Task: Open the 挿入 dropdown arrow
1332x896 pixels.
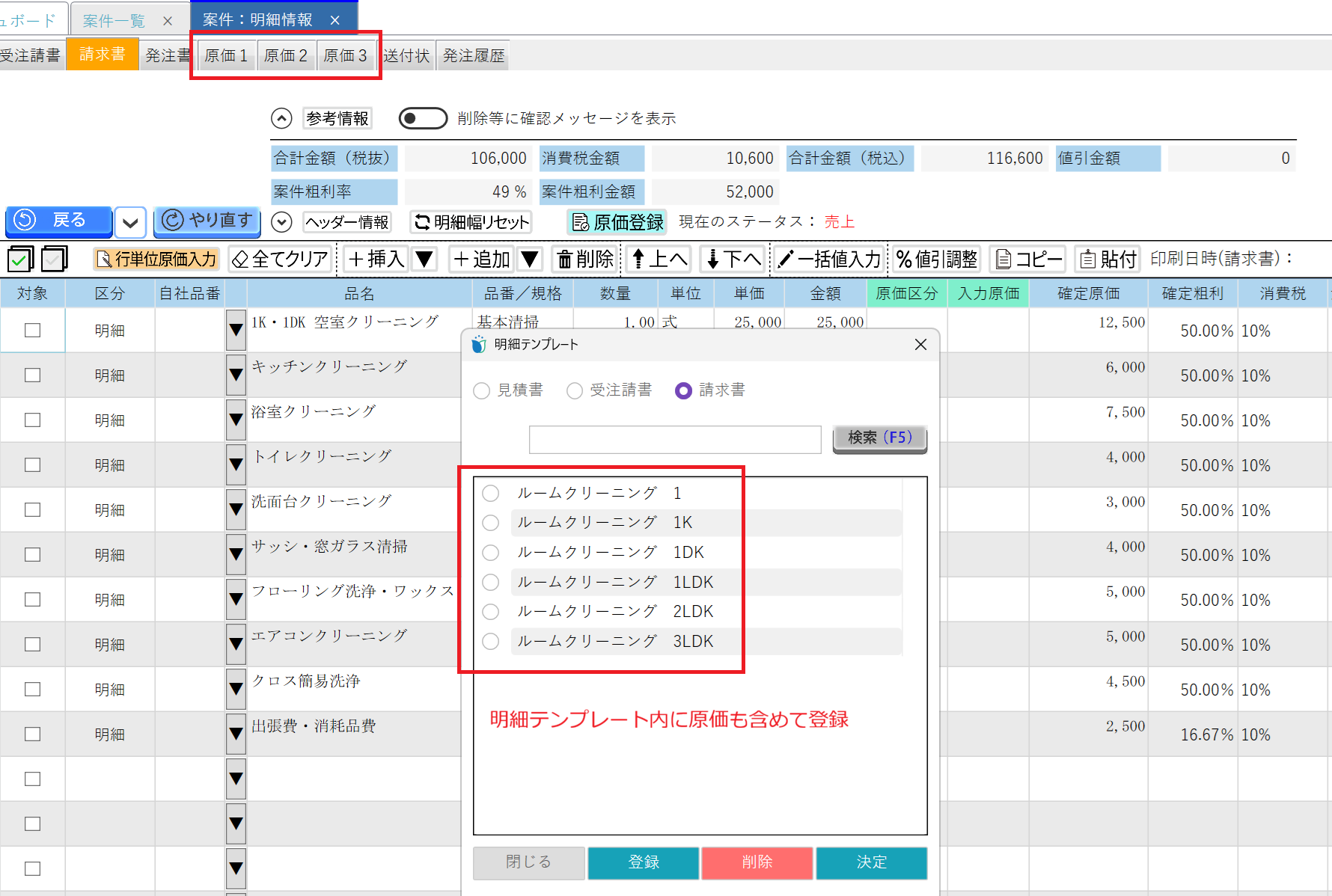Action: point(424,259)
